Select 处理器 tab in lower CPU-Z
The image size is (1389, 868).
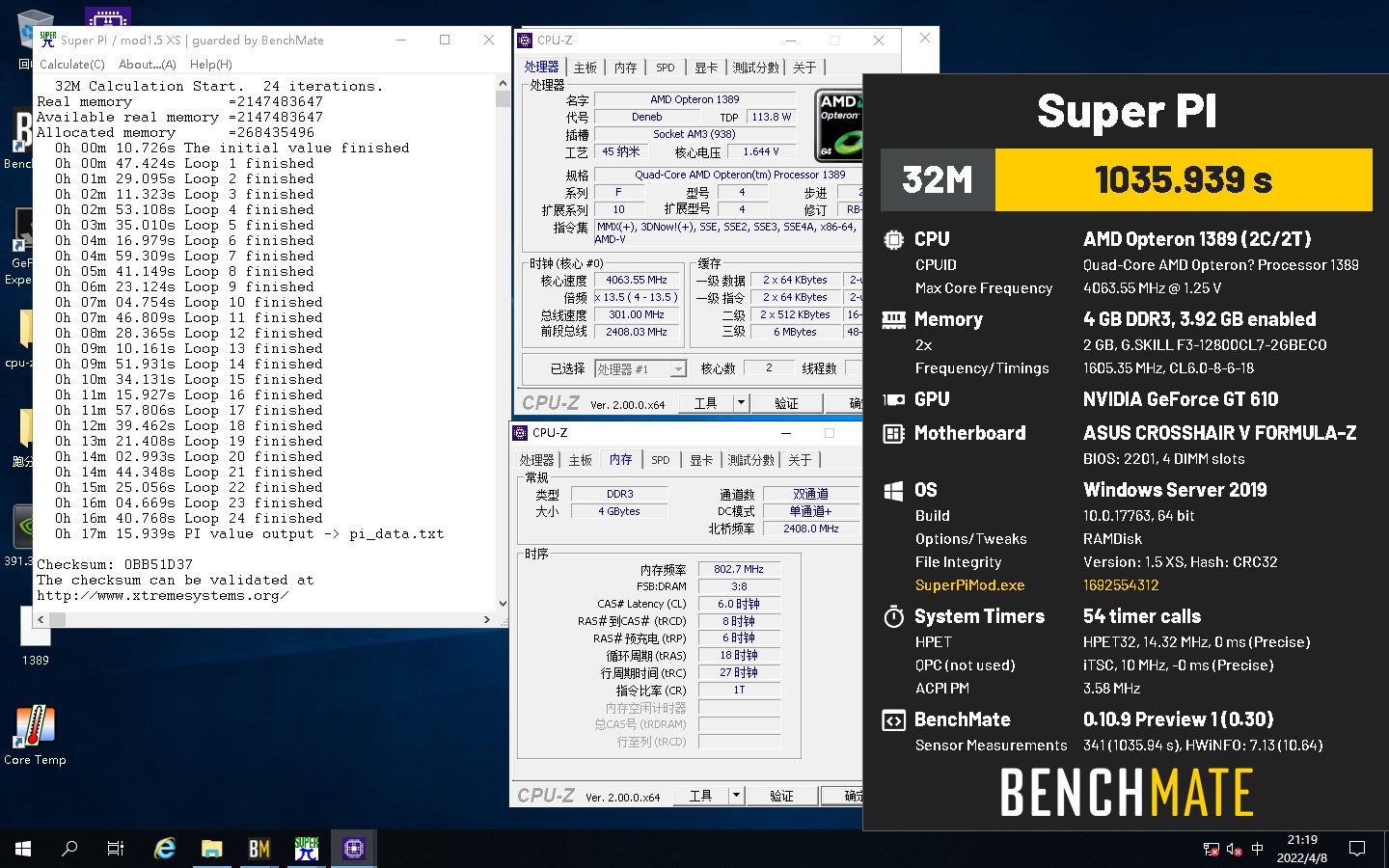coord(536,460)
